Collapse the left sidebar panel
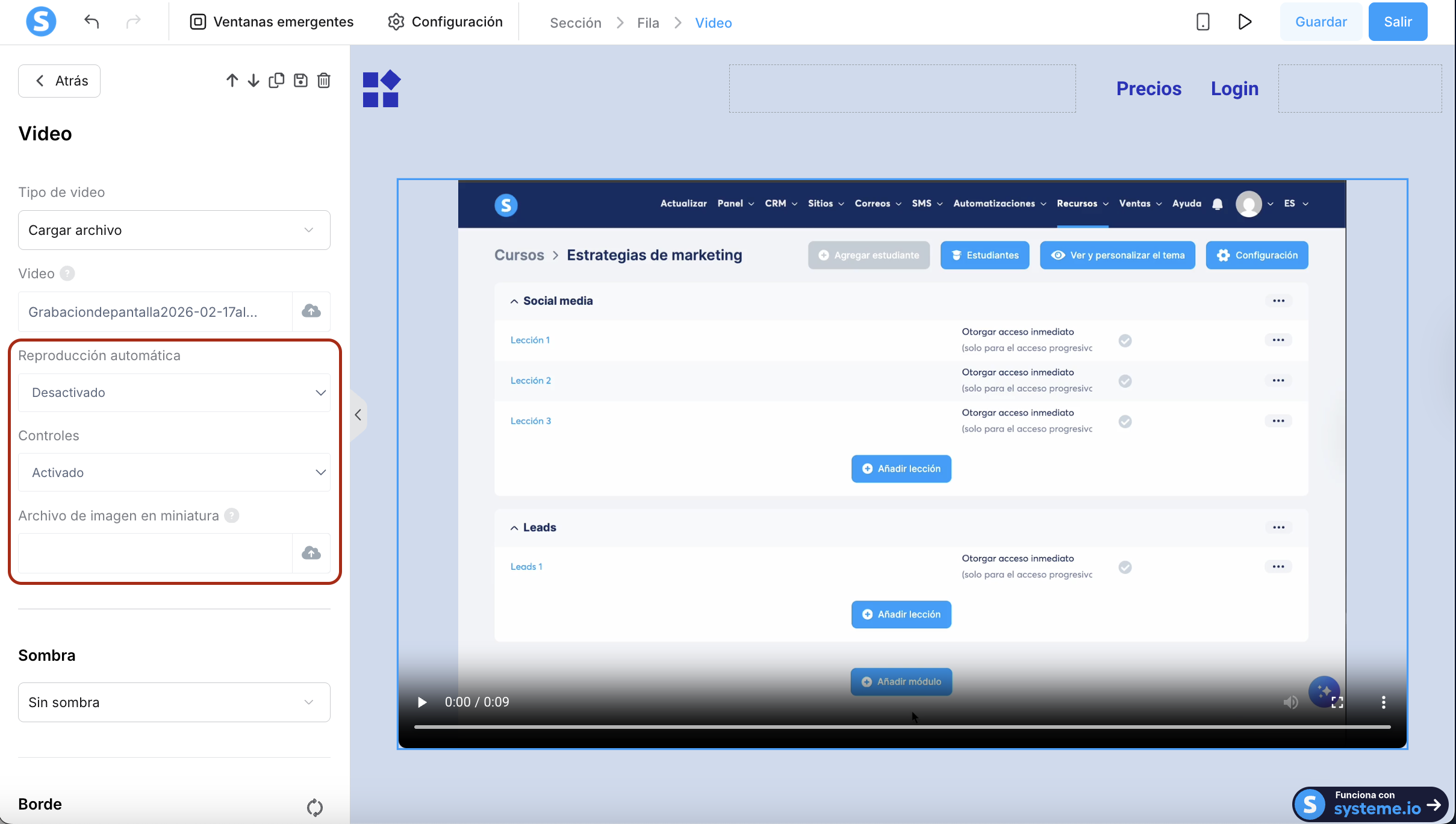The height and width of the screenshot is (824, 1456). pos(358,415)
